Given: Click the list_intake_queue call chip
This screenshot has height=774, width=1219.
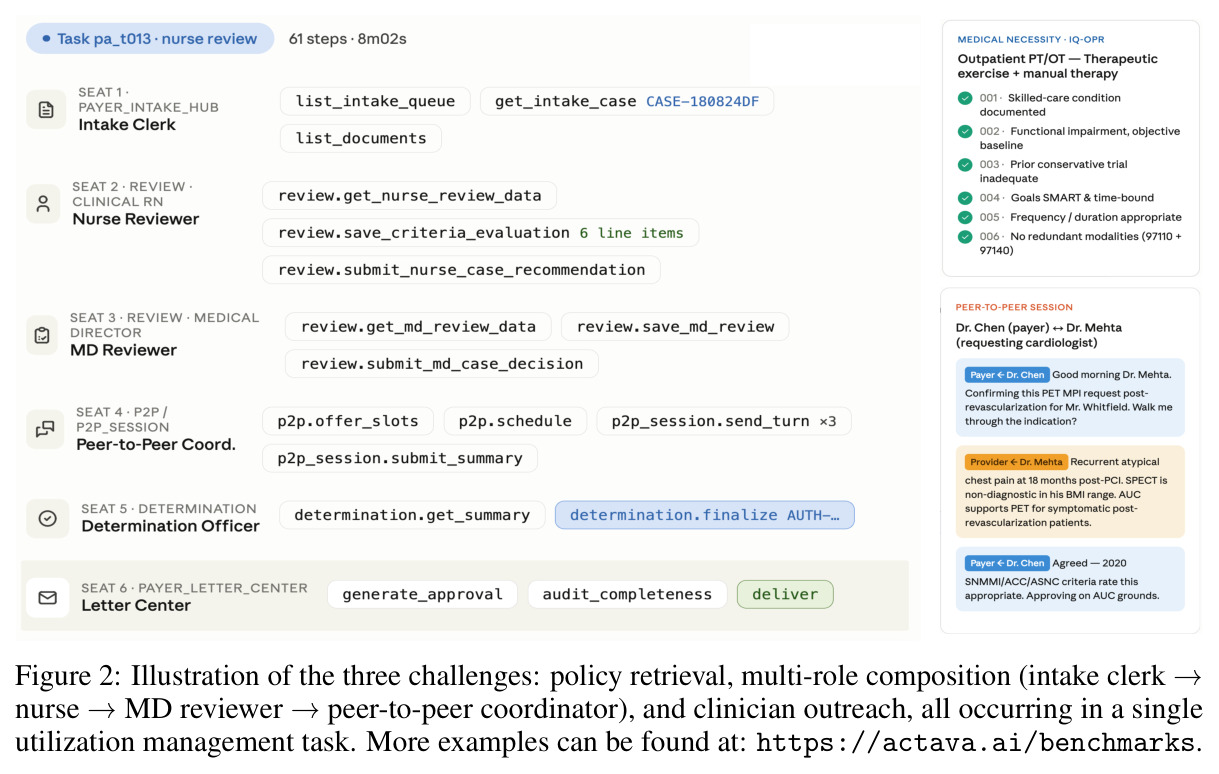Looking at the screenshot, I should 375,101.
